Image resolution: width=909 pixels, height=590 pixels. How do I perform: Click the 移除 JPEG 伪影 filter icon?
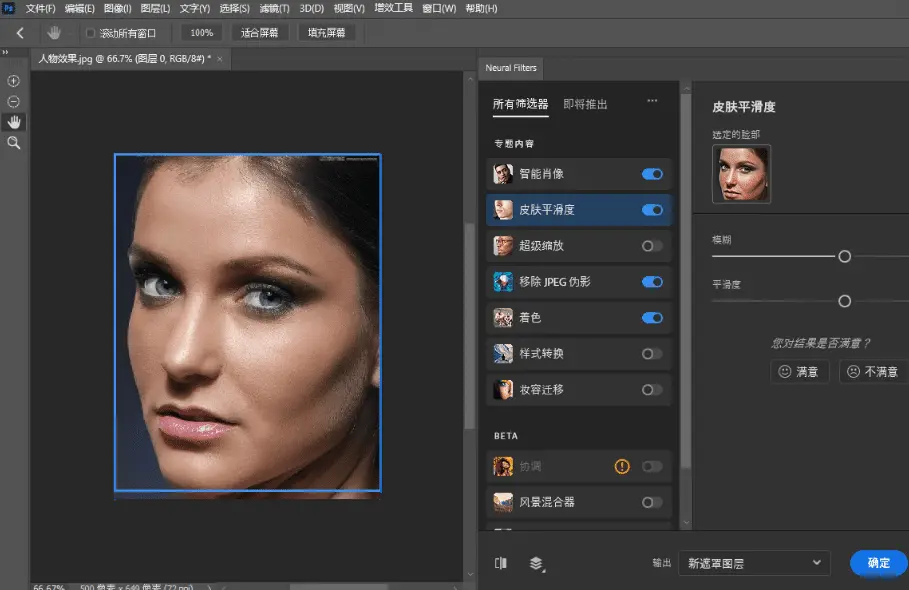click(x=503, y=282)
